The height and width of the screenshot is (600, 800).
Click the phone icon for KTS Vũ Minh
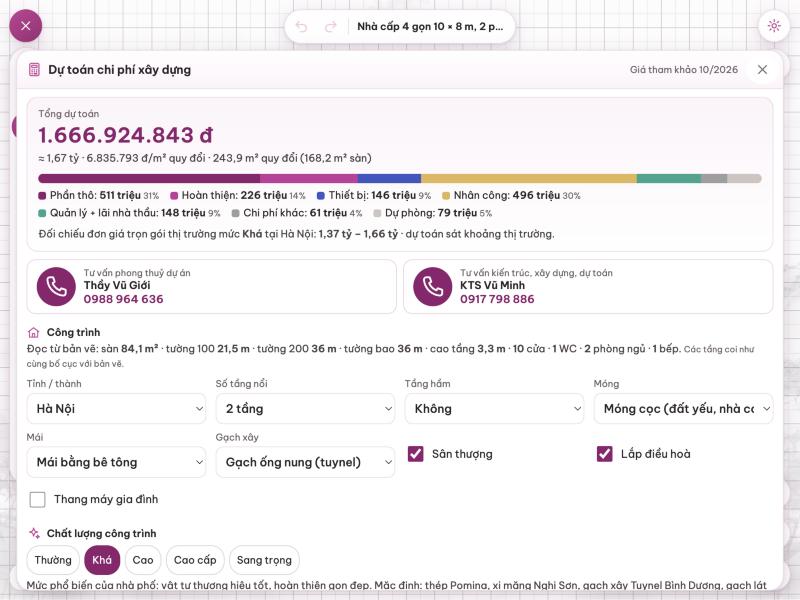point(433,286)
